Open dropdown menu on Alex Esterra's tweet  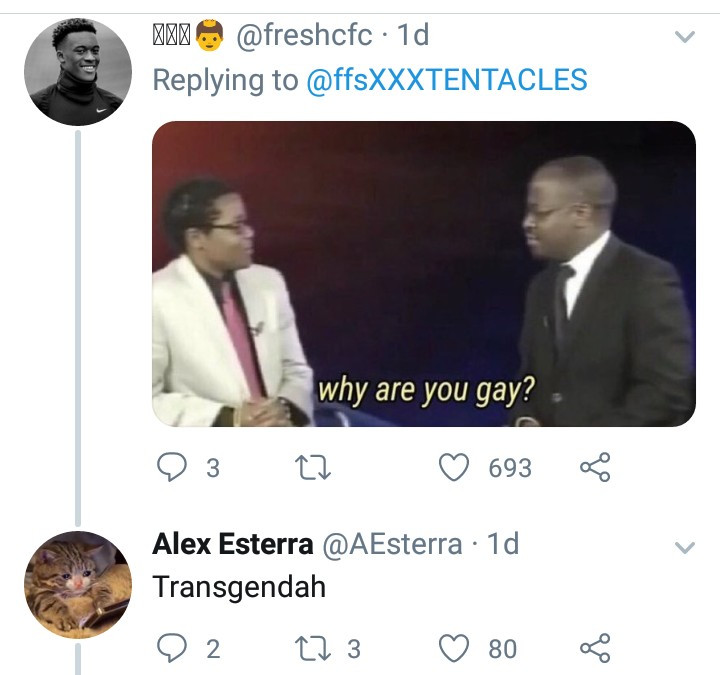pos(685,547)
